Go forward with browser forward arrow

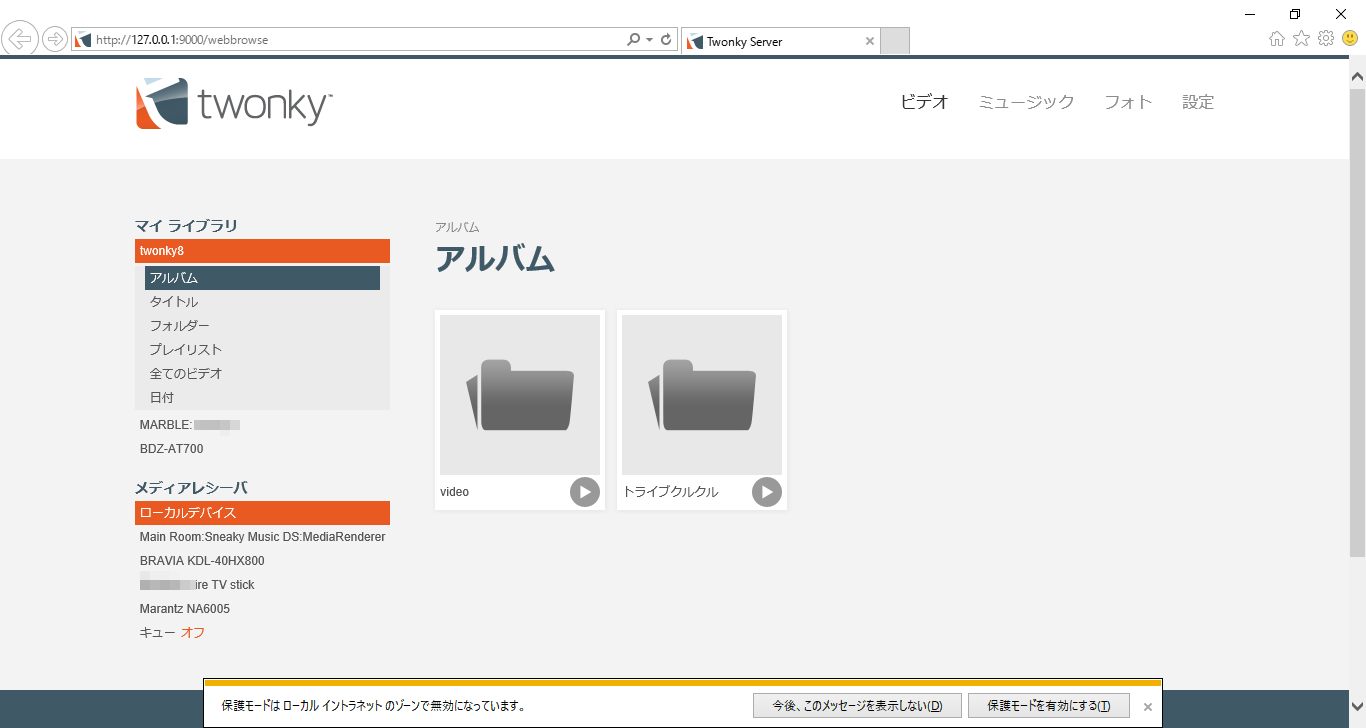[x=55, y=40]
